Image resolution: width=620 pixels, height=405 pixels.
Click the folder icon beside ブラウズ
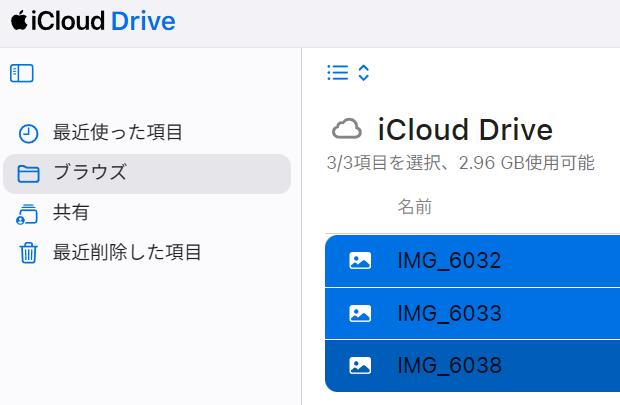(28, 174)
